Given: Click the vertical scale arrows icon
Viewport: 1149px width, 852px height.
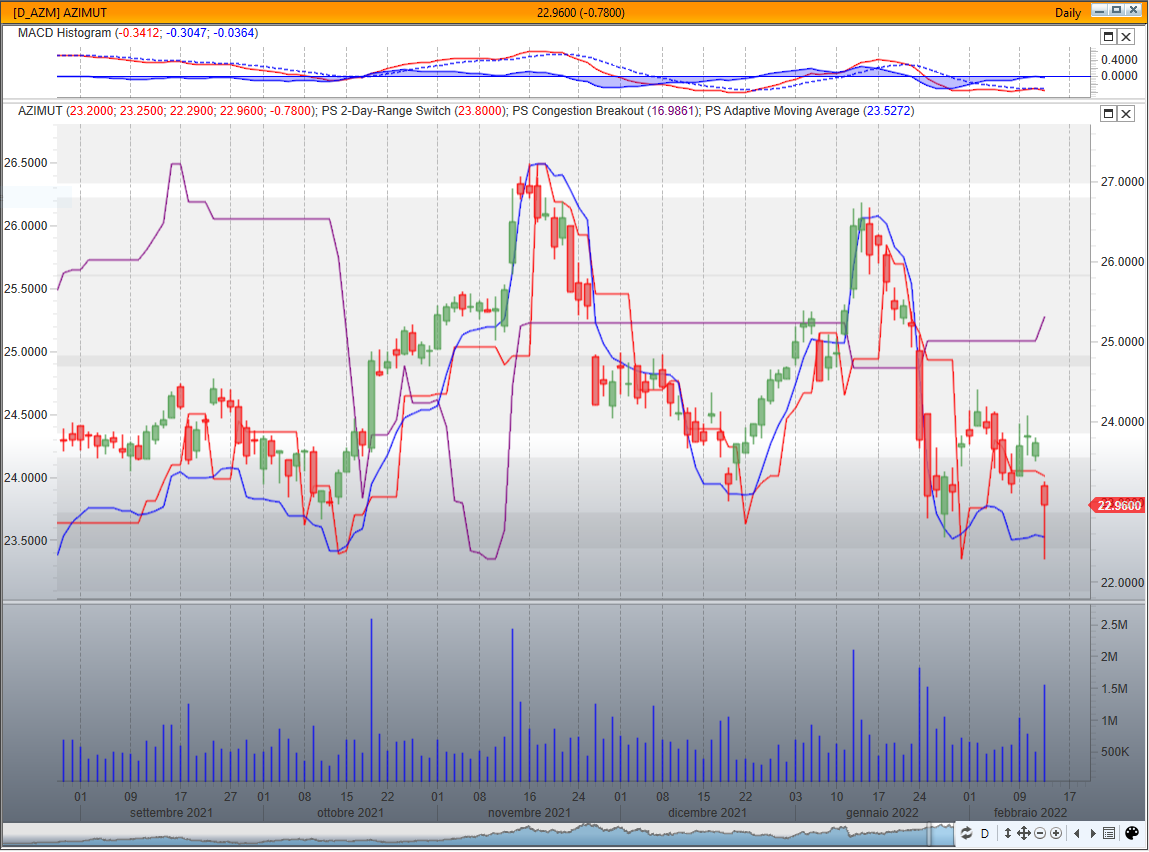Looking at the screenshot, I should pyautogui.click(x=1008, y=833).
